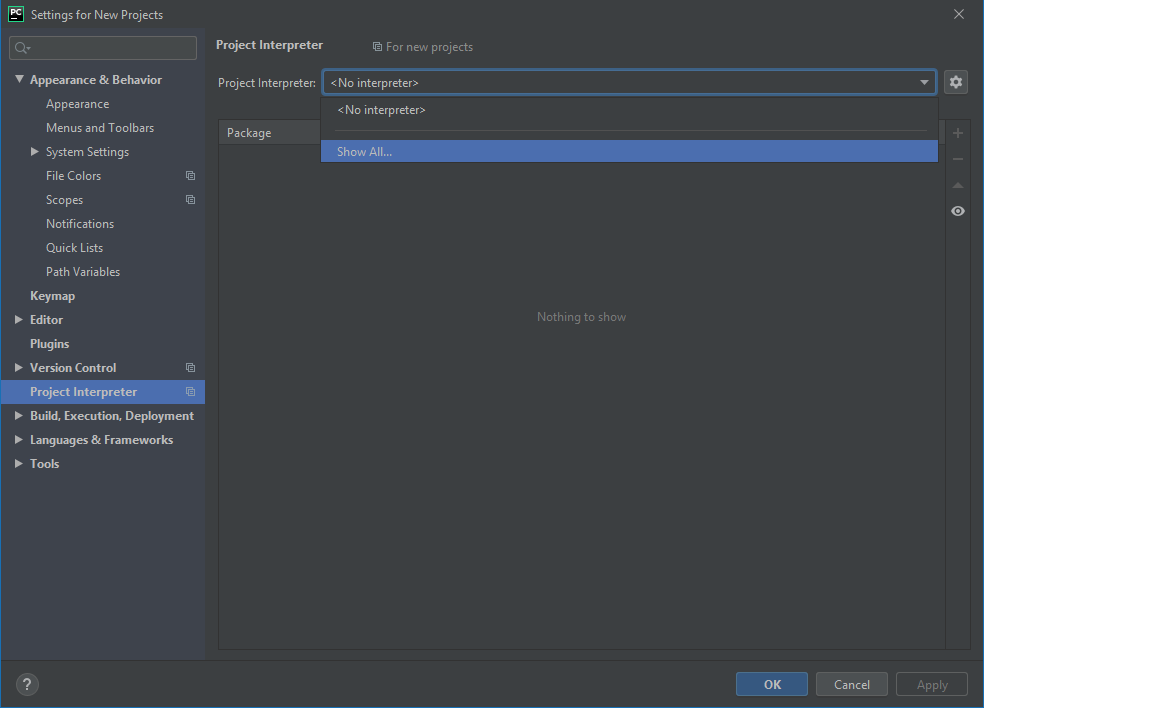This screenshot has width=1152, height=708.
Task: Click the badge icon beside Version Control
Action: pyautogui.click(x=190, y=367)
